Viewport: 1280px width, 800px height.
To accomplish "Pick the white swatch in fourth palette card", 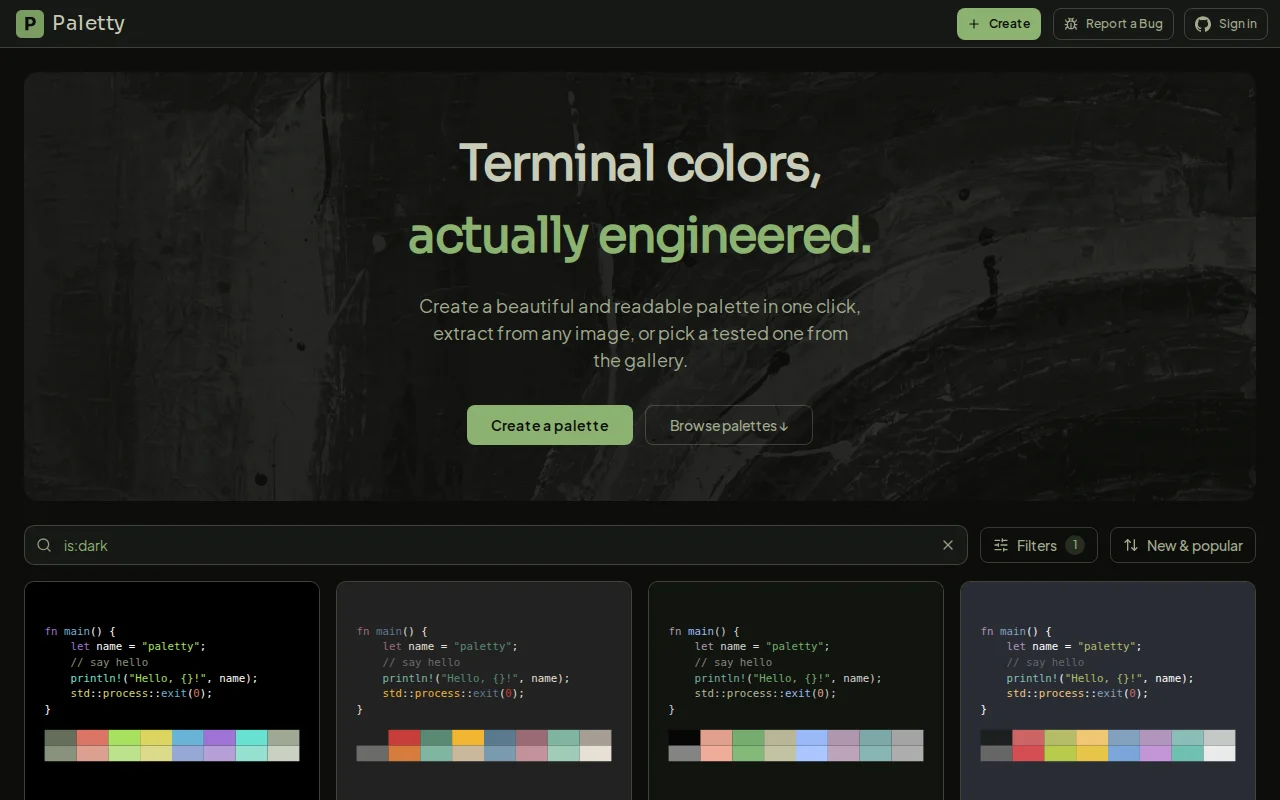I will tap(1220, 754).
